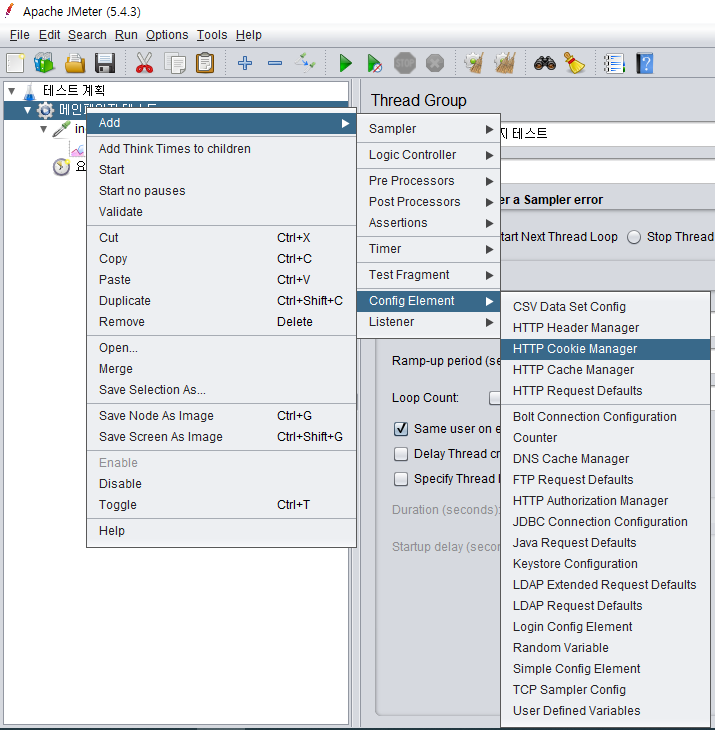Click the blue plus Expand All icon
The image size is (715, 730).
[x=245, y=64]
